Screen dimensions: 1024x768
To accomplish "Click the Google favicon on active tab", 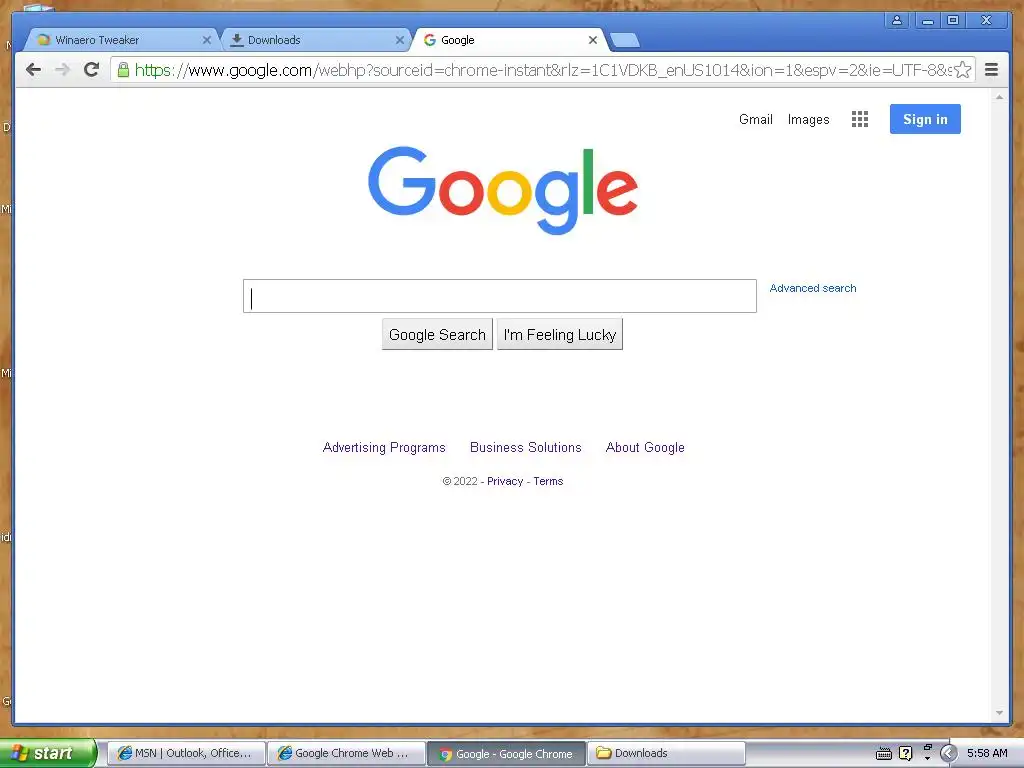I will (430, 40).
